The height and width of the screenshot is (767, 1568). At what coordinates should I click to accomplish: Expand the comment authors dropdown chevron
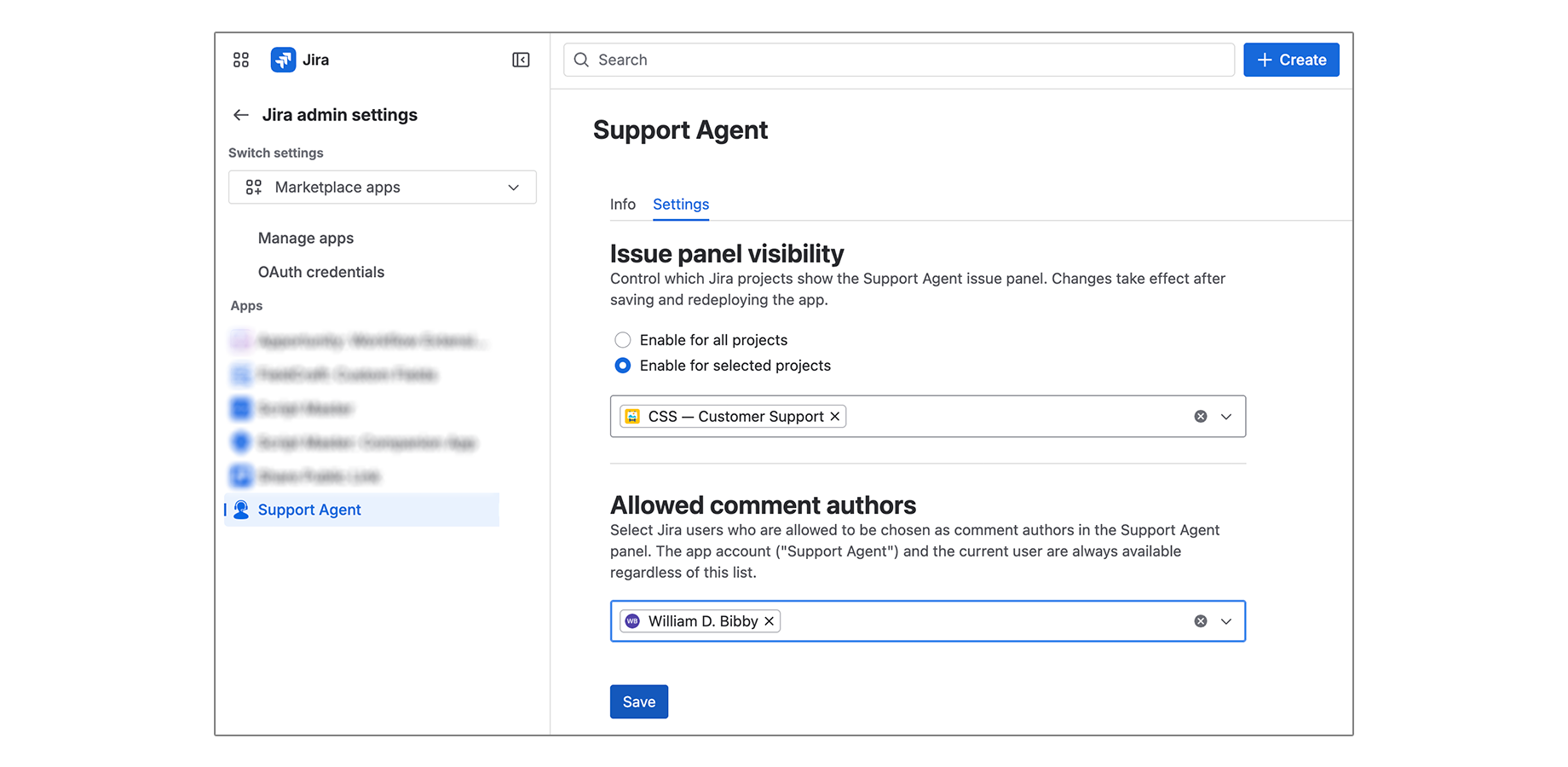click(x=1226, y=621)
